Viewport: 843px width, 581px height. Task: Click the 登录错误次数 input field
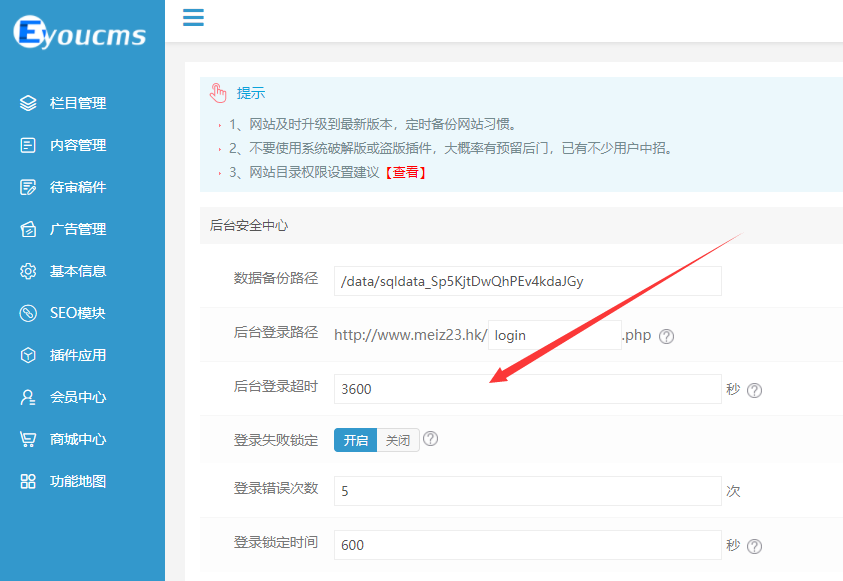pyautogui.click(x=527, y=491)
